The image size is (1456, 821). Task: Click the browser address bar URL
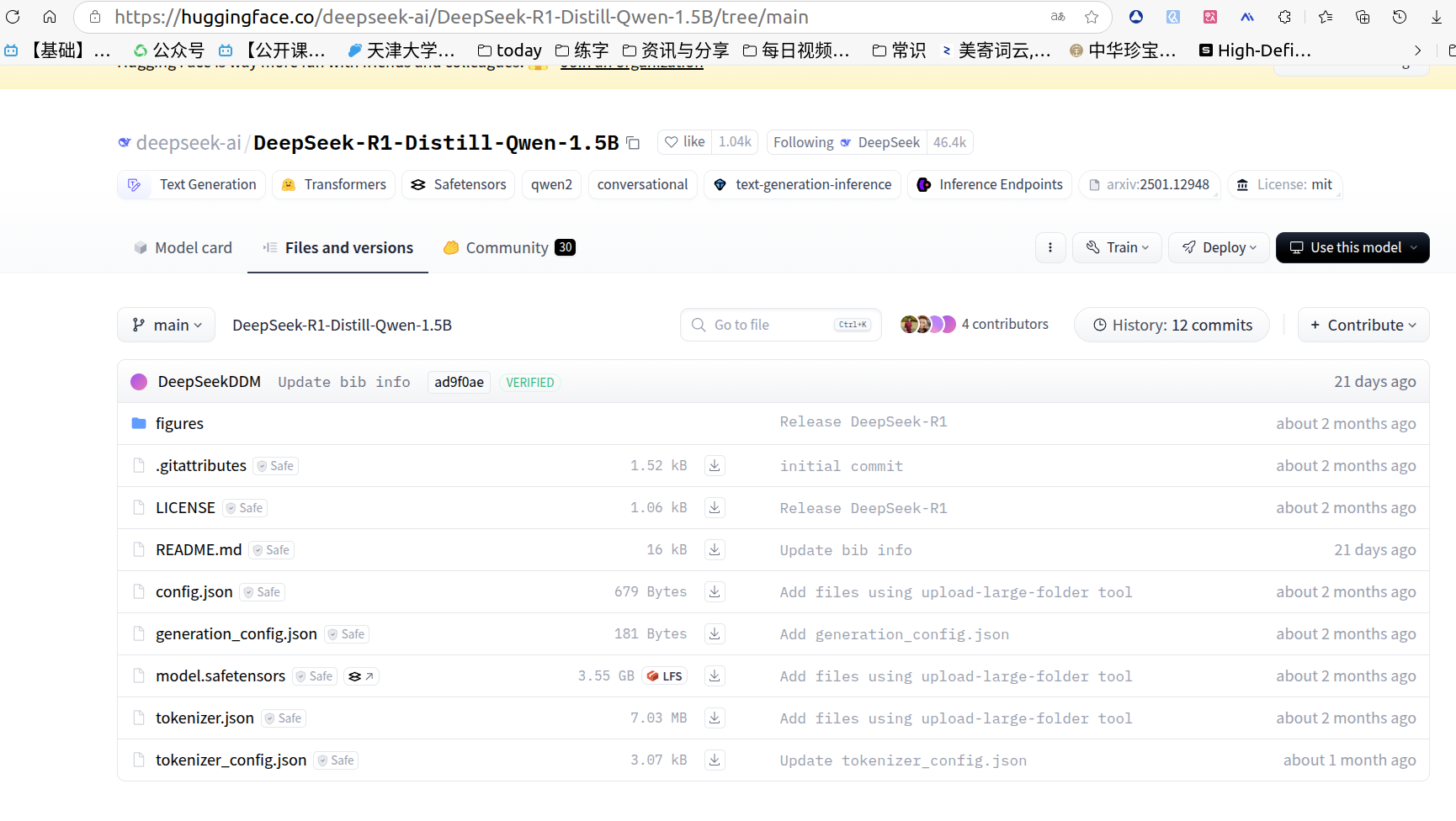(x=461, y=17)
